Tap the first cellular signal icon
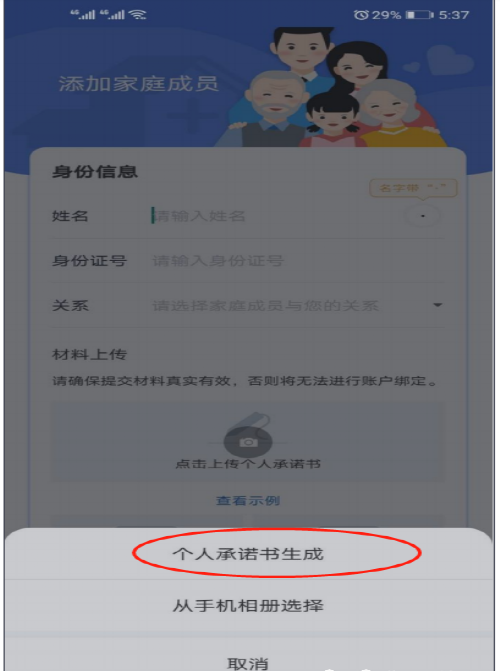Image resolution: width=501 pixels, height=671 pixels. (83, 15)
